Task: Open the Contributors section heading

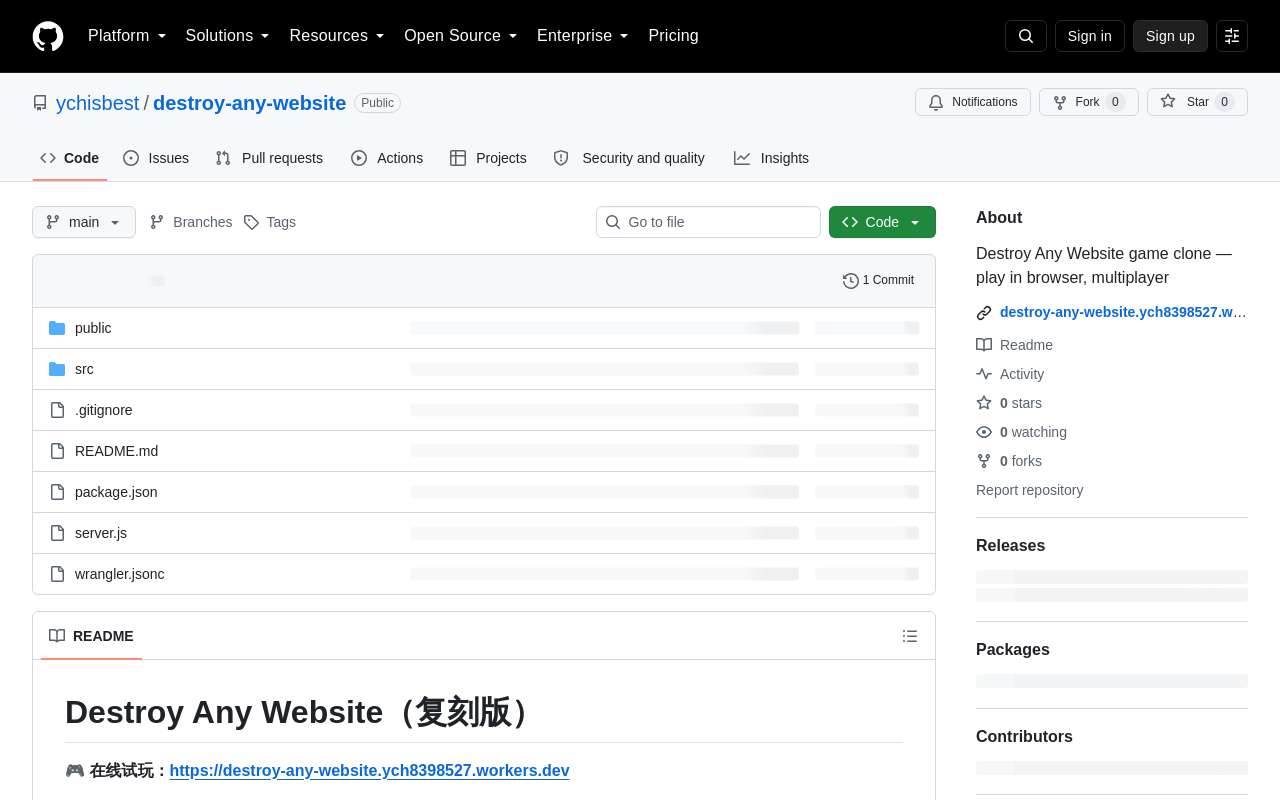Action: (1024, 737)
